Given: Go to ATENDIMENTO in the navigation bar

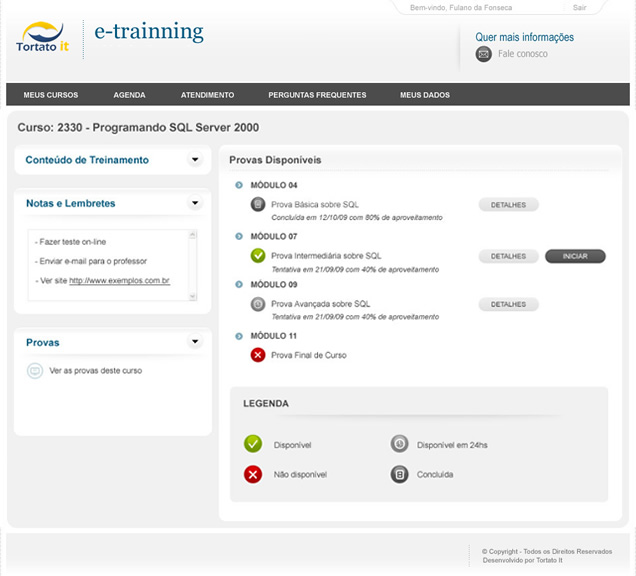Looking at the screenshot, I should coord(208,95).
